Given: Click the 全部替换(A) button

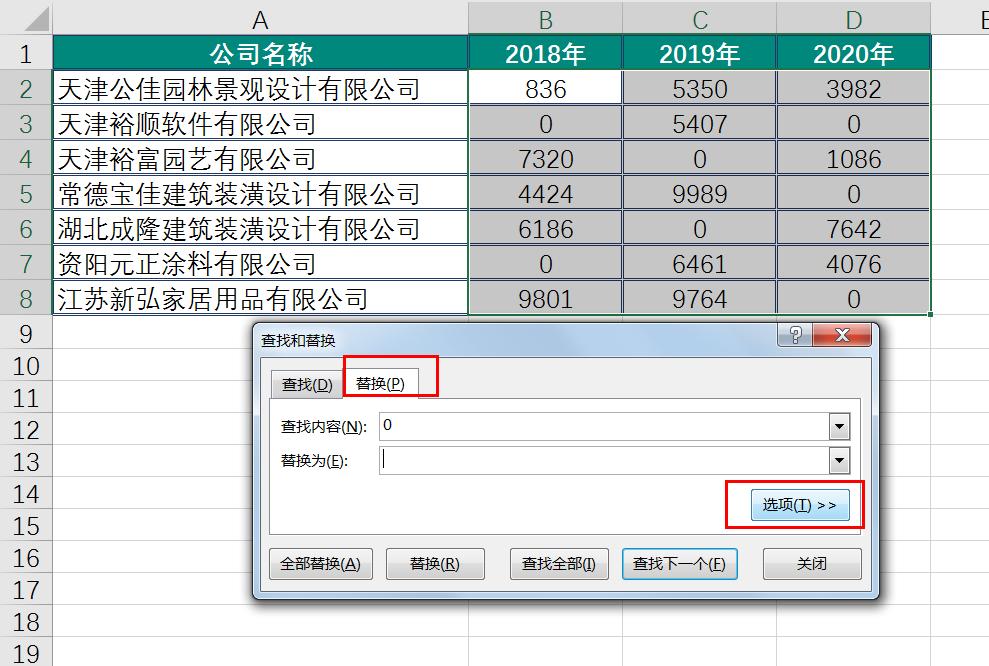Looking at the screenshot, I should [320, 563].
